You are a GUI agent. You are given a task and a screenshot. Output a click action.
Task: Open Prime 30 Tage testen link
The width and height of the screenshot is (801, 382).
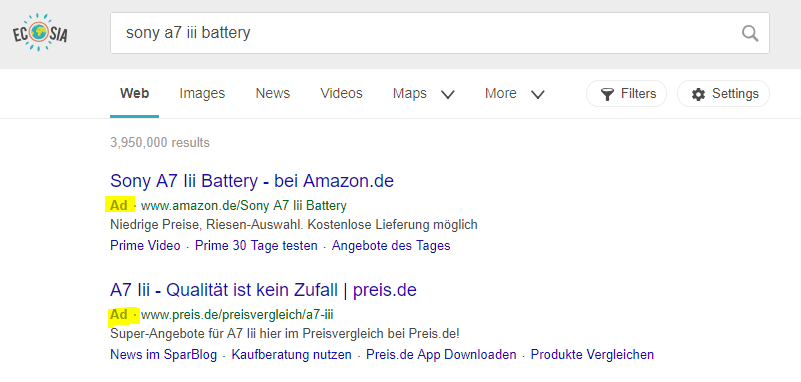(256, 246)
